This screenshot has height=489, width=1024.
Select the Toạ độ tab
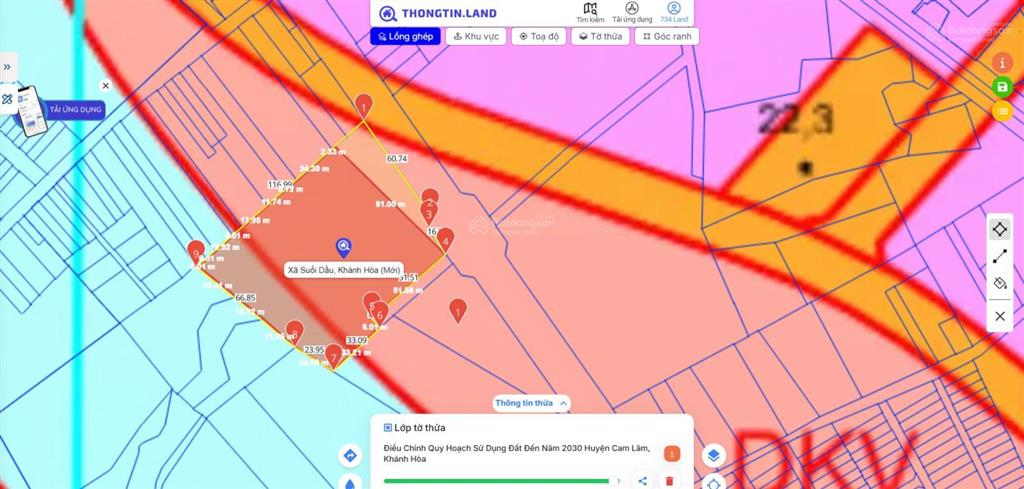pos(538,36)
